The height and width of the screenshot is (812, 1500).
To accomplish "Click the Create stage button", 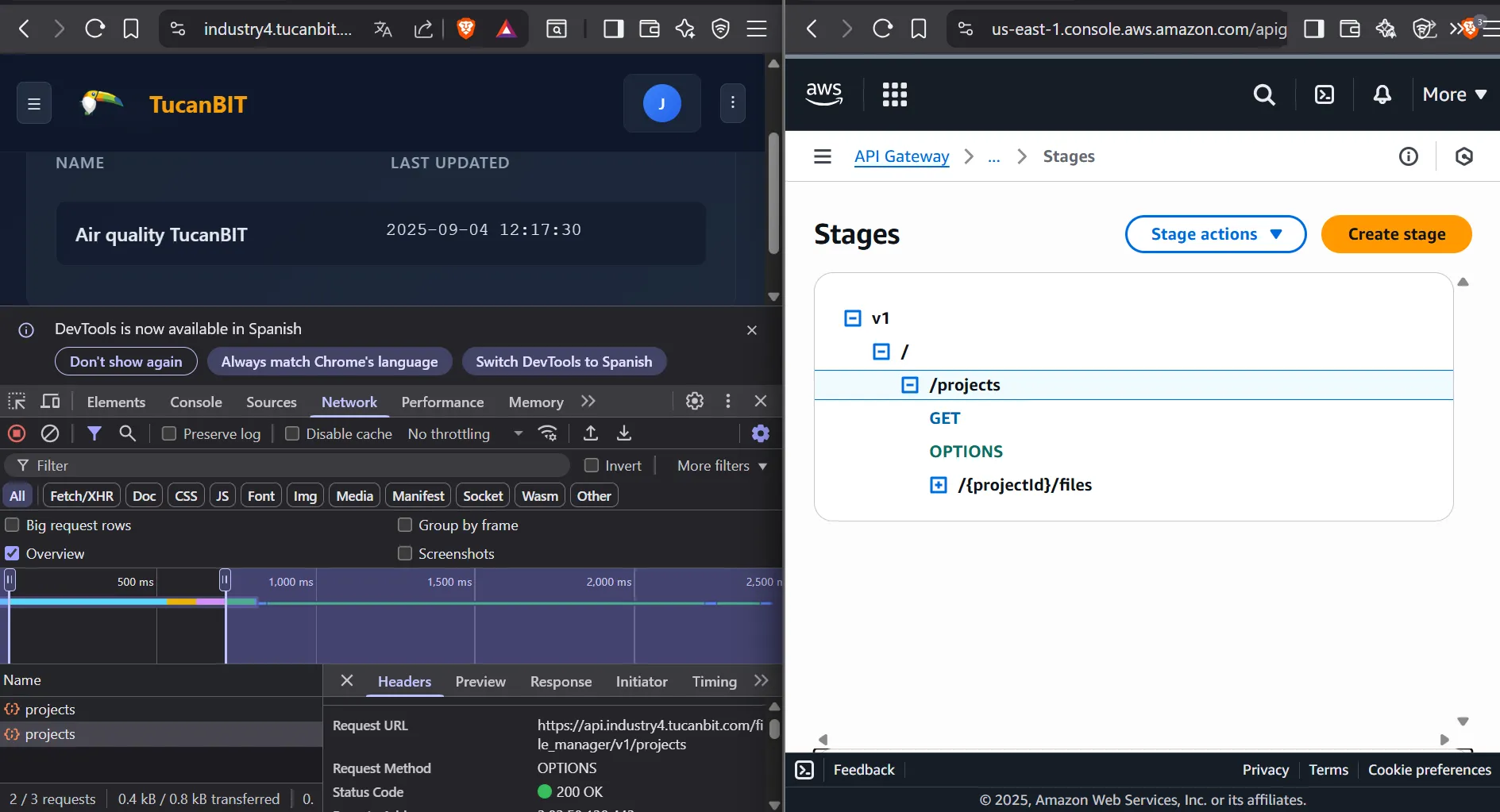I will [1396, 234].
